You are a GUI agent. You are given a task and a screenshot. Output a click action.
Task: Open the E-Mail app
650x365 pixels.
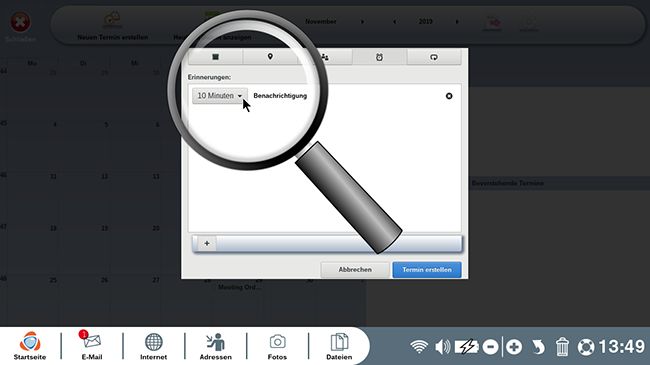tap(92, 346)
